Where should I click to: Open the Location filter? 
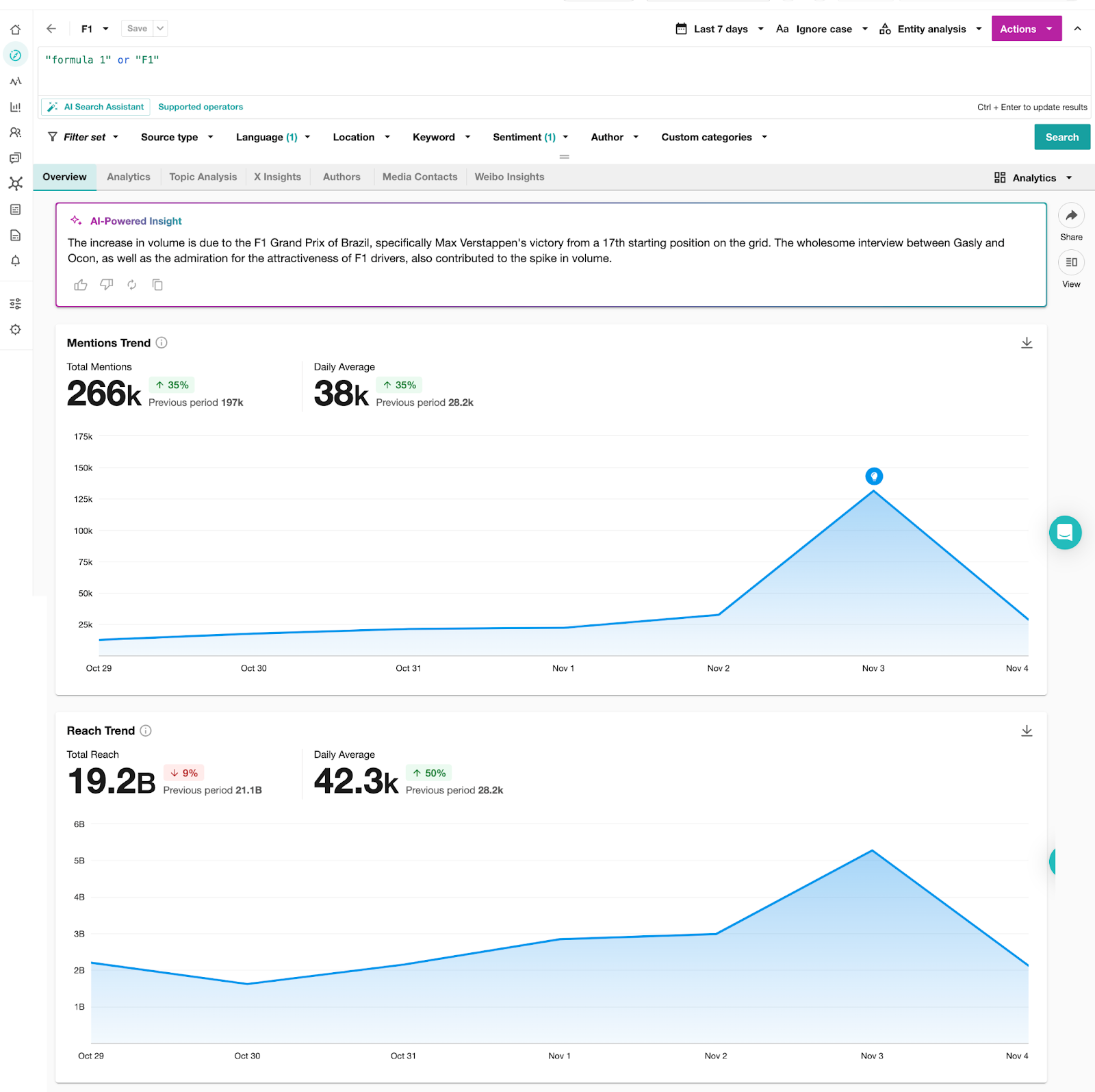(361, 138)
